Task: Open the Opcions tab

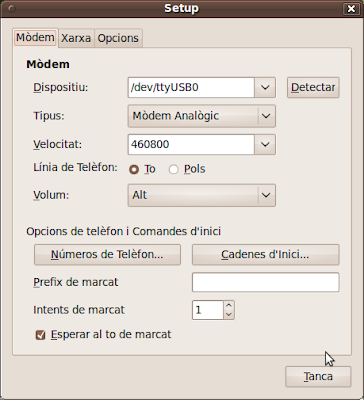Action: [x=118, y=38]
